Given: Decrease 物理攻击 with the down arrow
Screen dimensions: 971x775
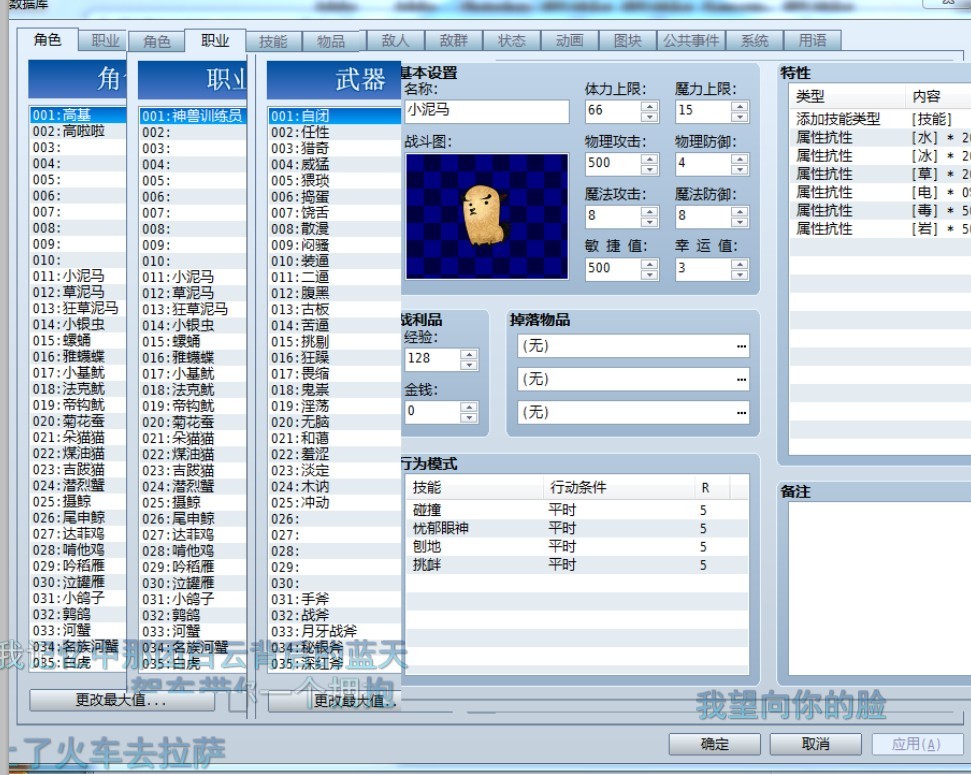Looking at the screenshot, I should tap(650, 170).
